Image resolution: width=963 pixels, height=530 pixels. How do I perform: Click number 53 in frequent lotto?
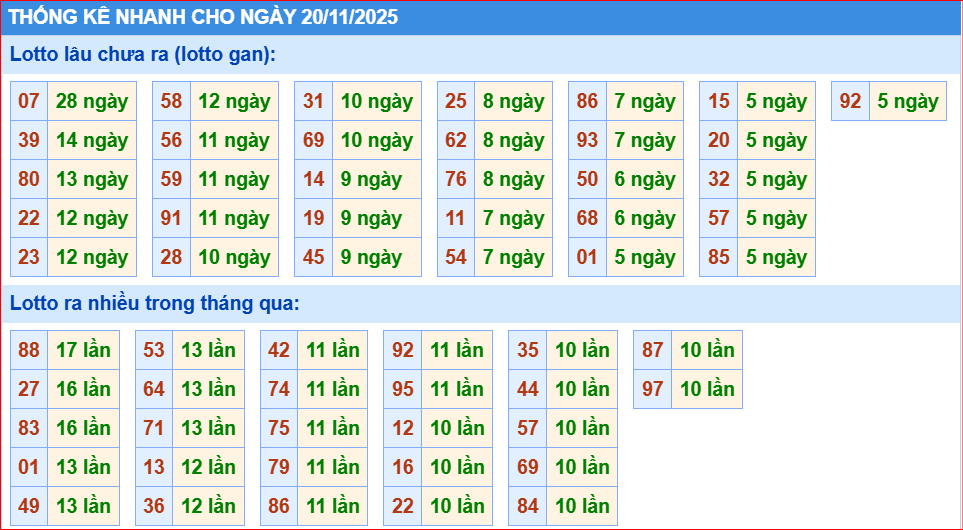pos(154,351)
